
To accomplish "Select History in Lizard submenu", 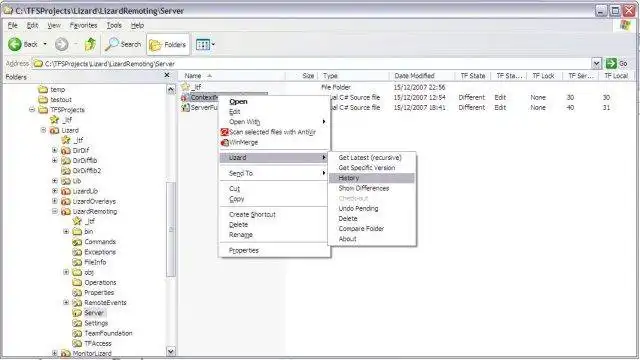I will coord(372,178).
